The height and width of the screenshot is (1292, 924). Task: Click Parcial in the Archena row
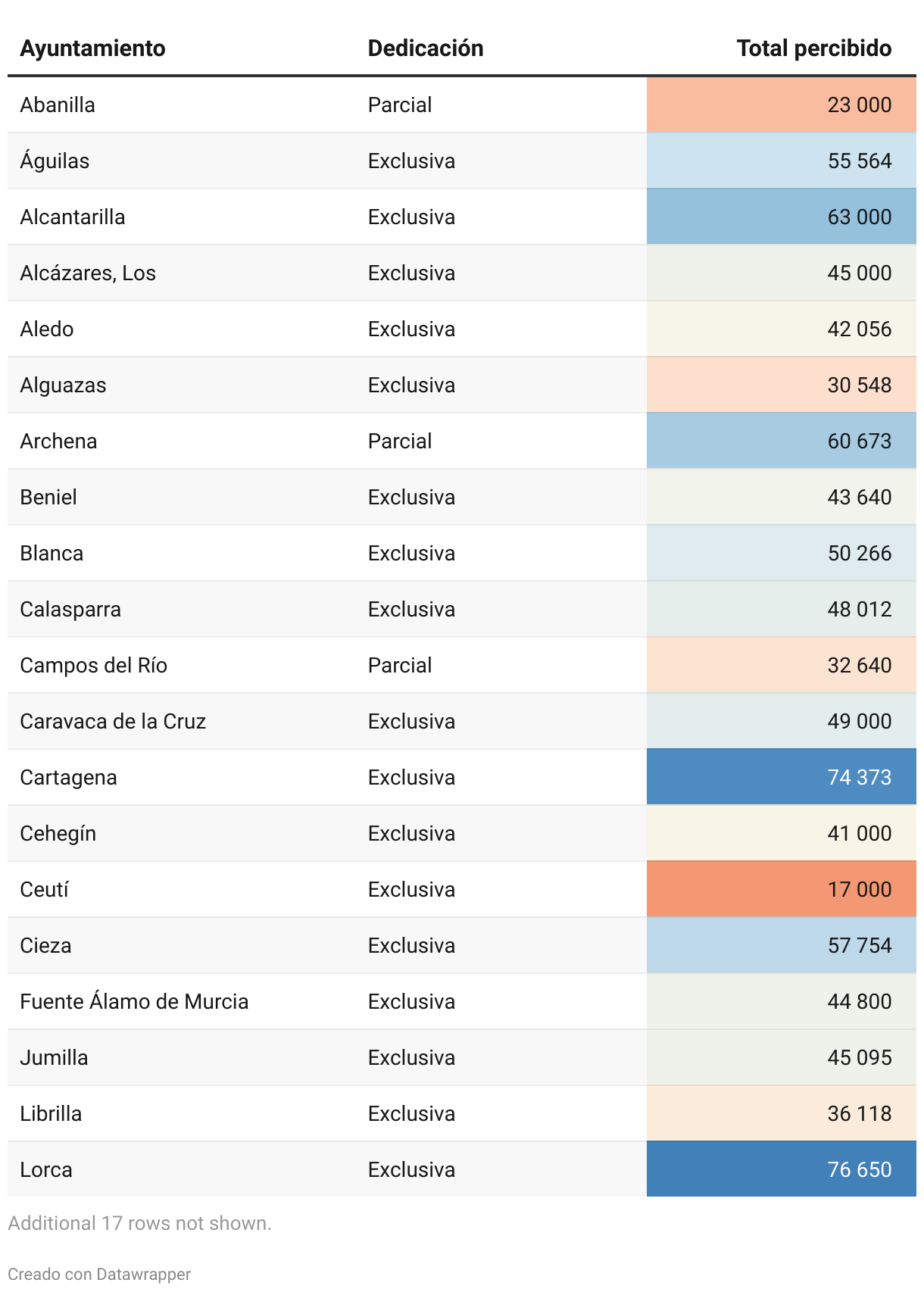coord(400,441)
